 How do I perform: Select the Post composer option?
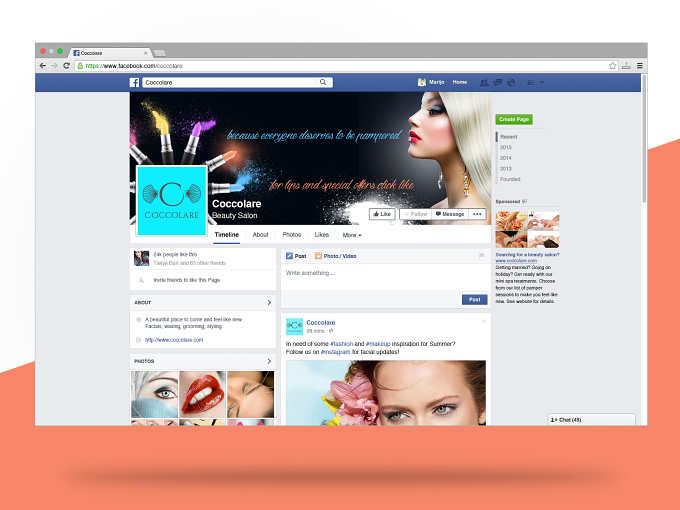click(x=296, y=256)
